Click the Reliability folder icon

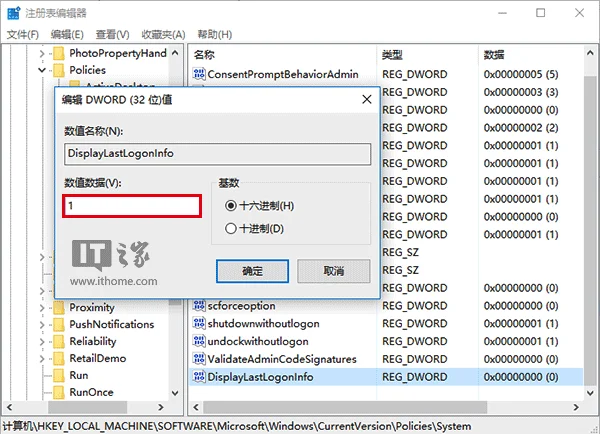[59, 341]
